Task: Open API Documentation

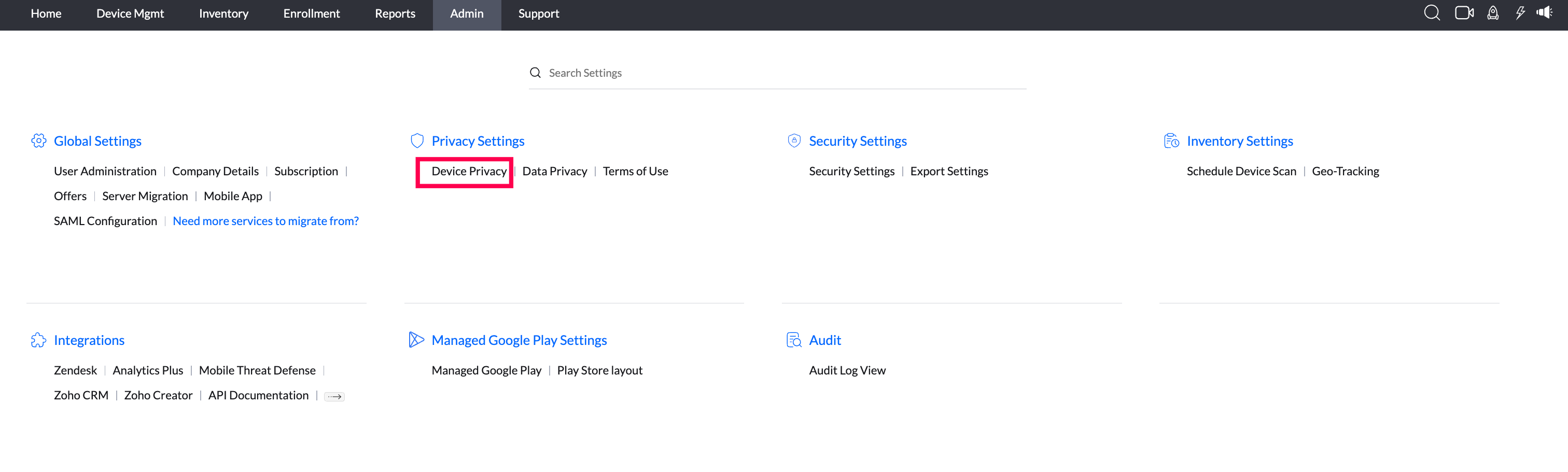Action: 258,395
